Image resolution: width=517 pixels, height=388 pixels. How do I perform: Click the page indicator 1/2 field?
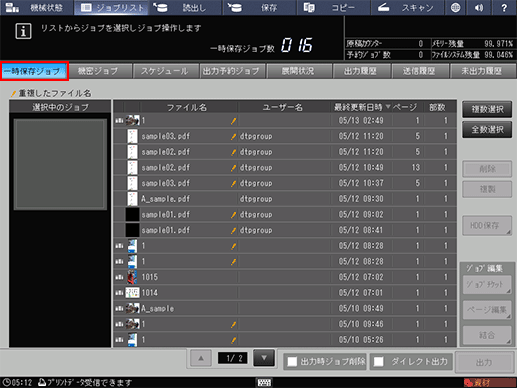click(x=232, y=358)
